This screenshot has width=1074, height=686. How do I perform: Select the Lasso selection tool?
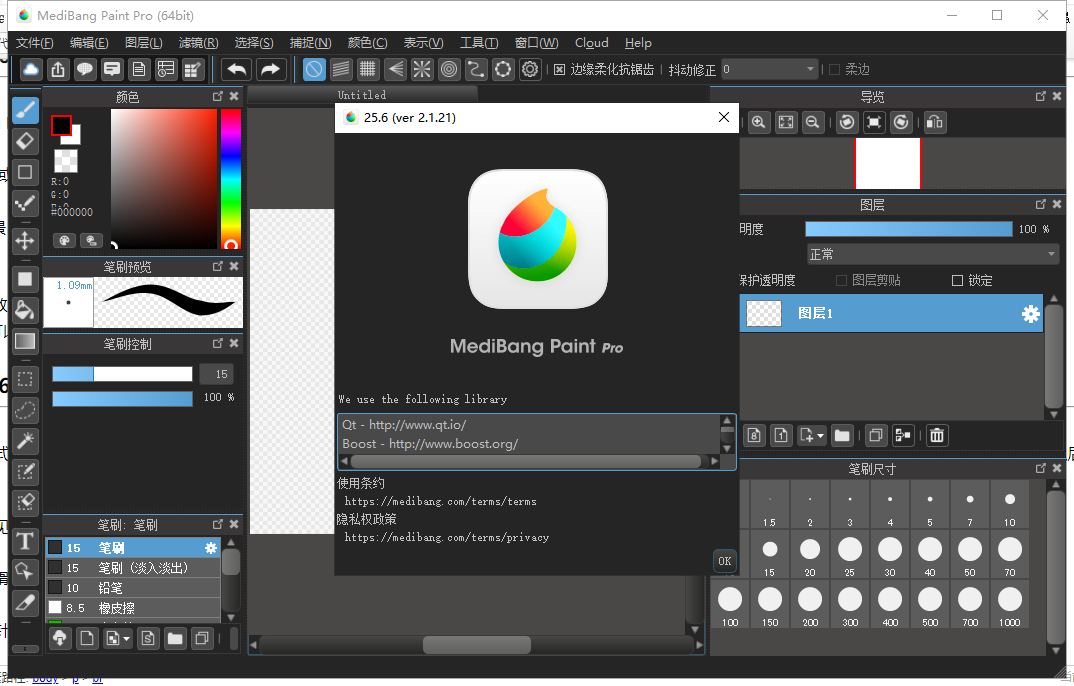click(25, 410)
